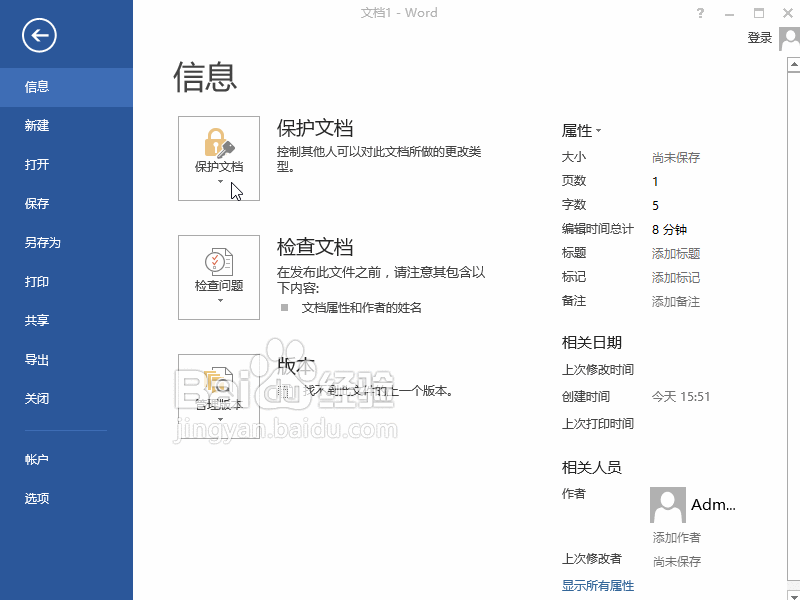Open the Manage Versions icon button

pos(219,396)
